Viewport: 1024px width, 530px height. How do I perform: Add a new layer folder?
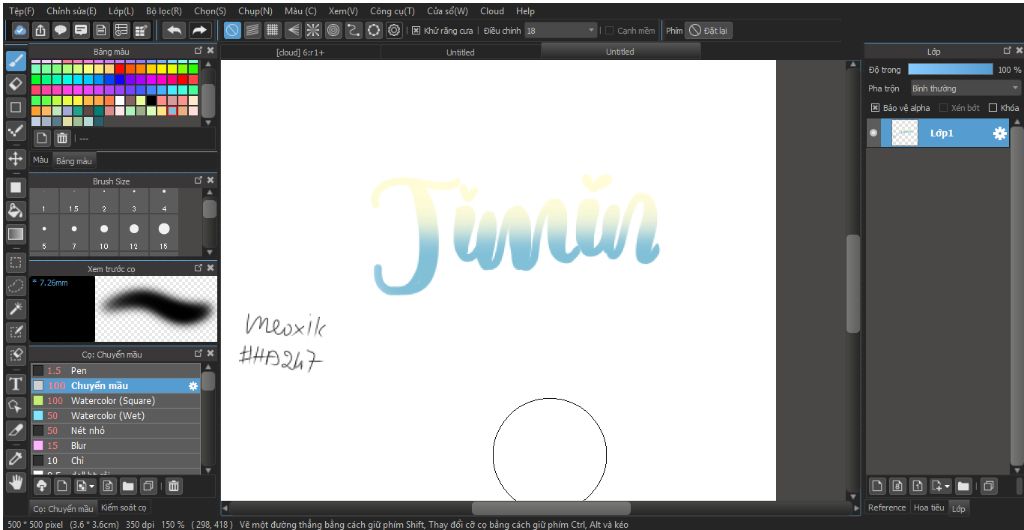pyautogui.click(x=963, y=486)
